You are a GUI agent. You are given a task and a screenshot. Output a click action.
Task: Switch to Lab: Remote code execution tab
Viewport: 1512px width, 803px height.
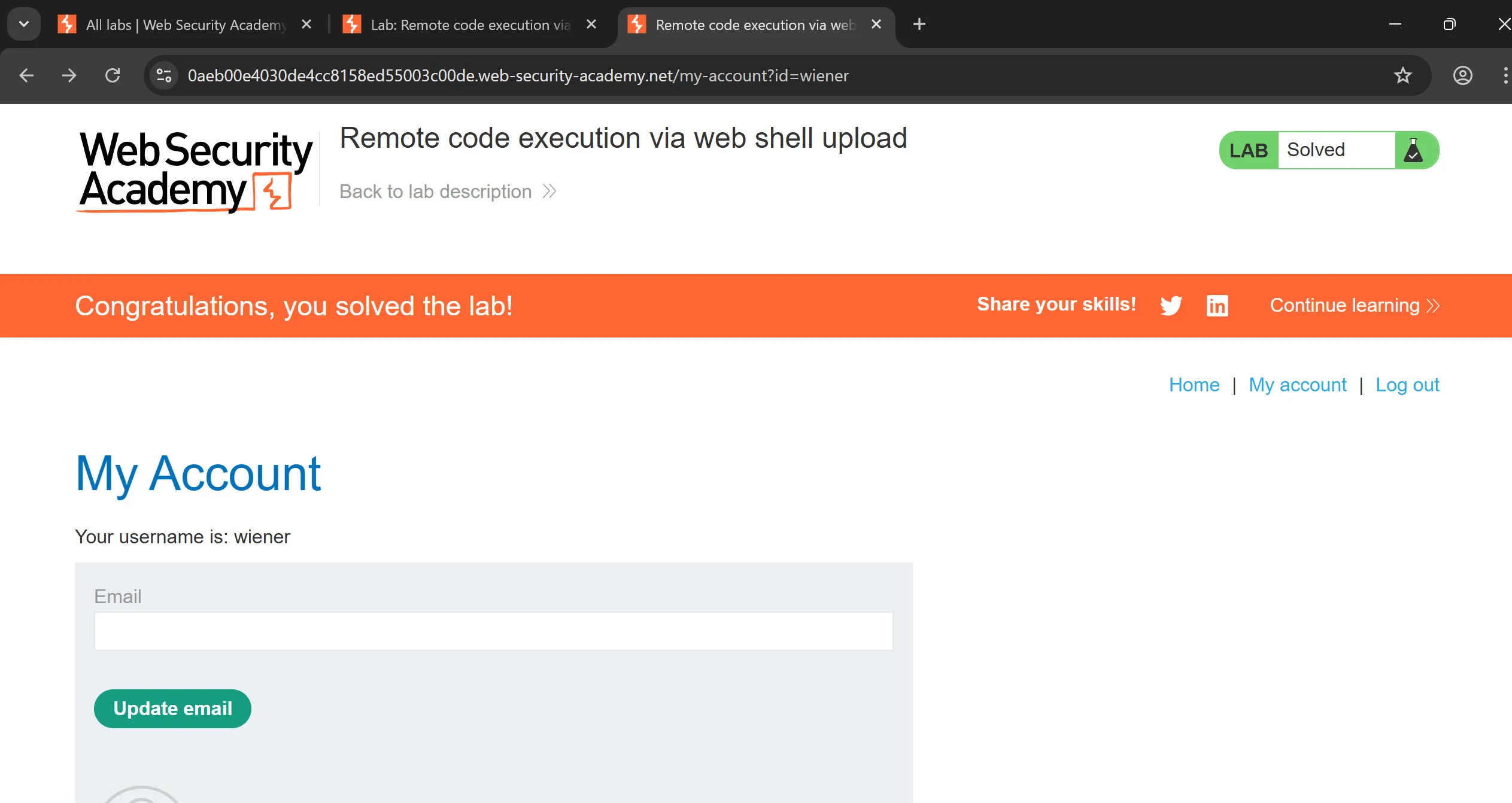click(x=470, y=25)
